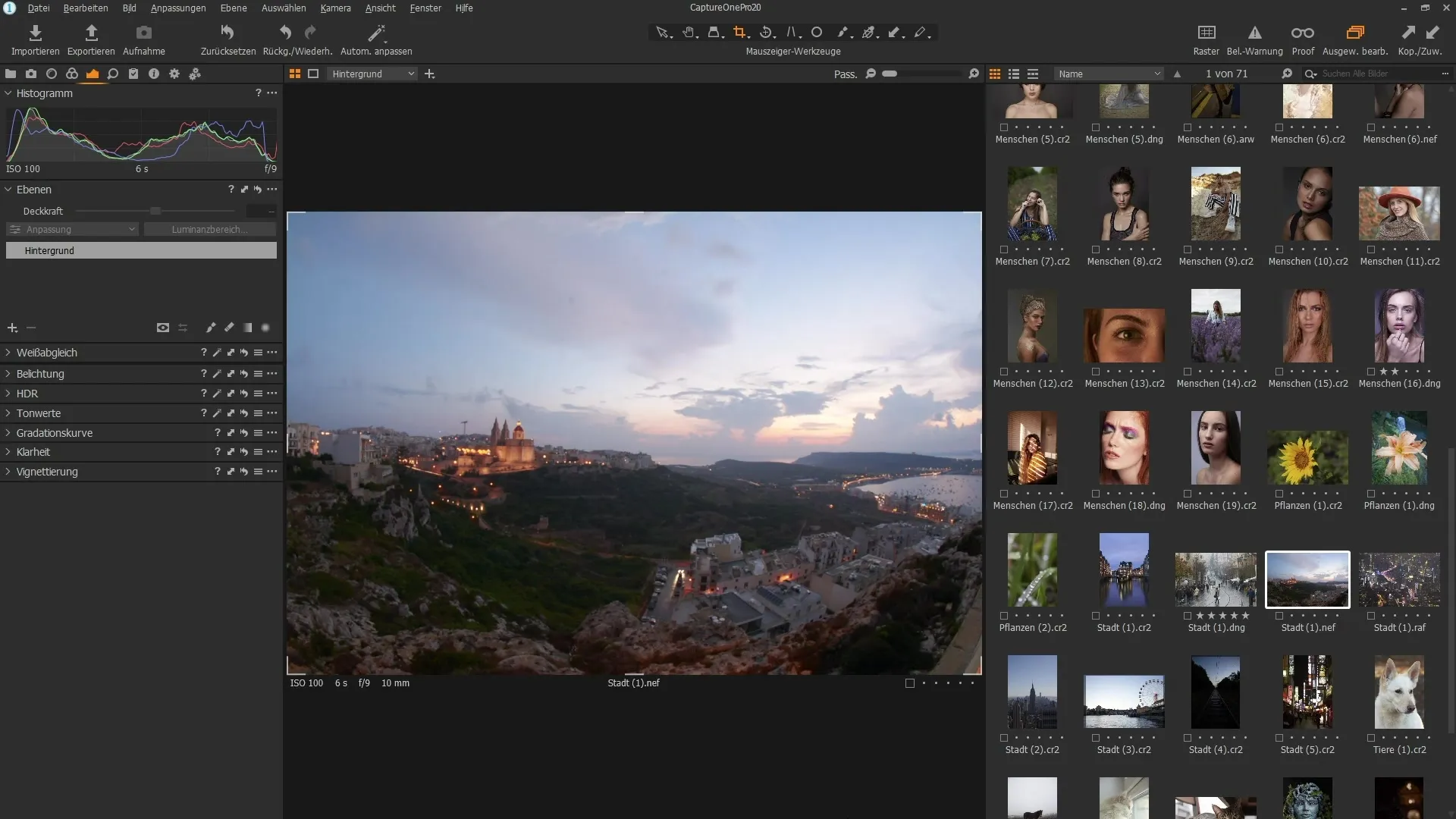
Task: Expand the Weißabgleich panel
Action: click(8, 353)
